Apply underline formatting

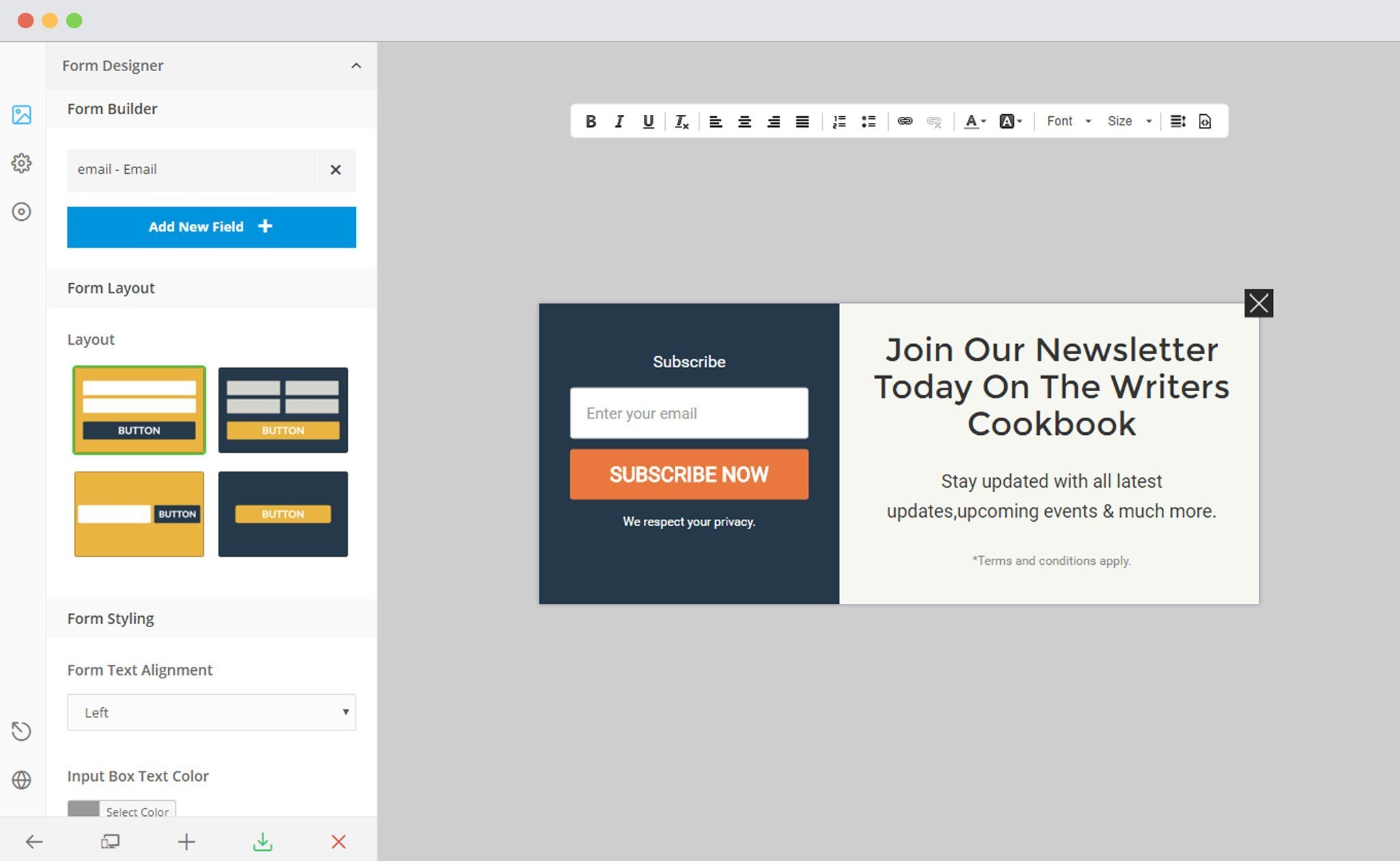tap(648, 121)
